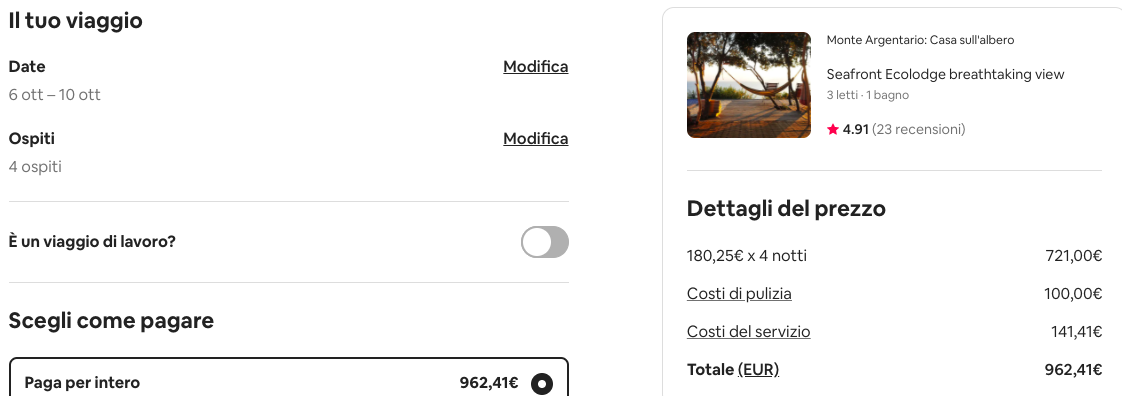Screen dimensions: 1122x396
Task: Click the Il tuo viaggio heading
Action: [75, 21]
